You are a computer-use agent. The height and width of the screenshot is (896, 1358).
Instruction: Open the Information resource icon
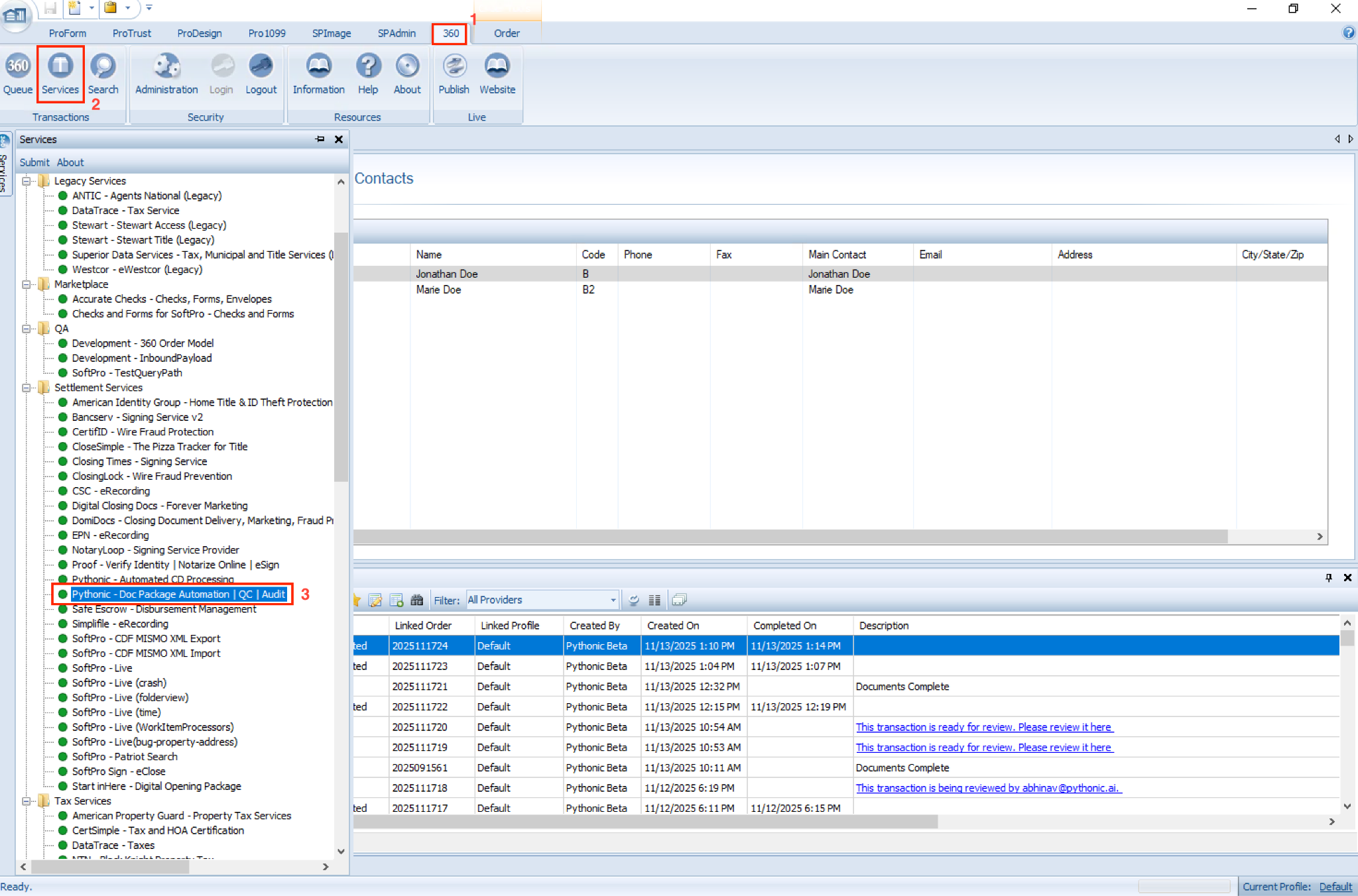[x=318, y=74]
